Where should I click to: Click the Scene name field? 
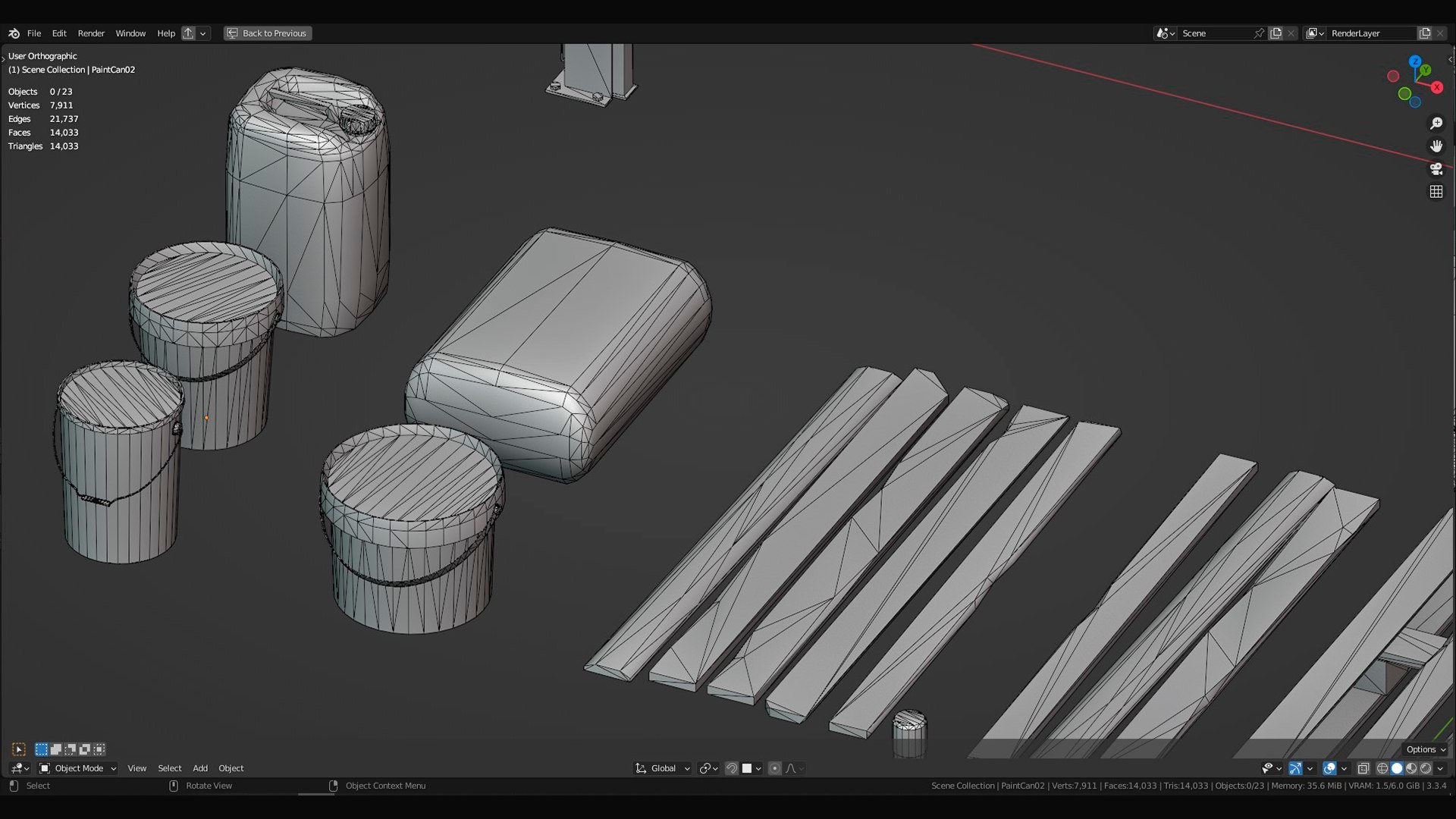[x=1213, y=33]
